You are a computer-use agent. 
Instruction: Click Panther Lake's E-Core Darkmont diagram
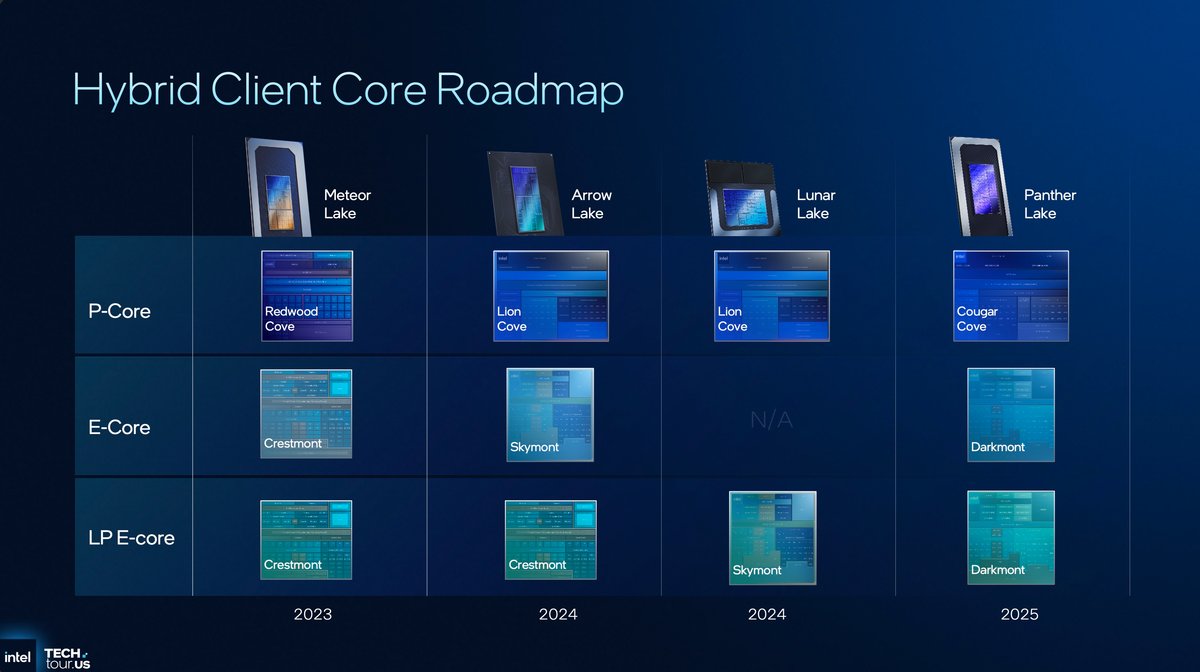pos(1010,414)
